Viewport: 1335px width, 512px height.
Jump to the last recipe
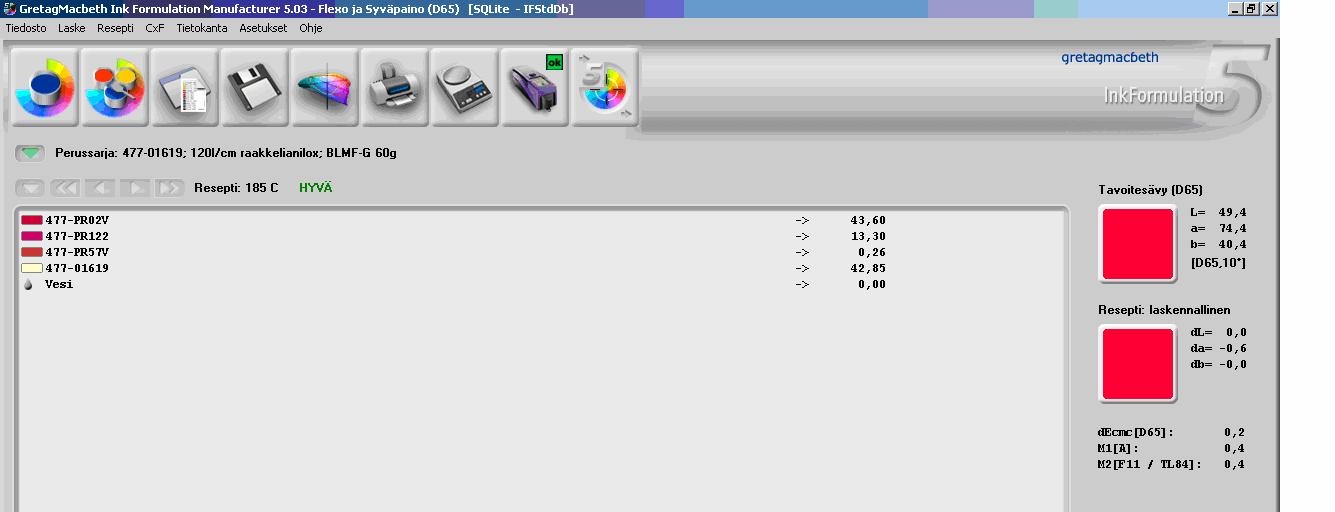[170, 187]
